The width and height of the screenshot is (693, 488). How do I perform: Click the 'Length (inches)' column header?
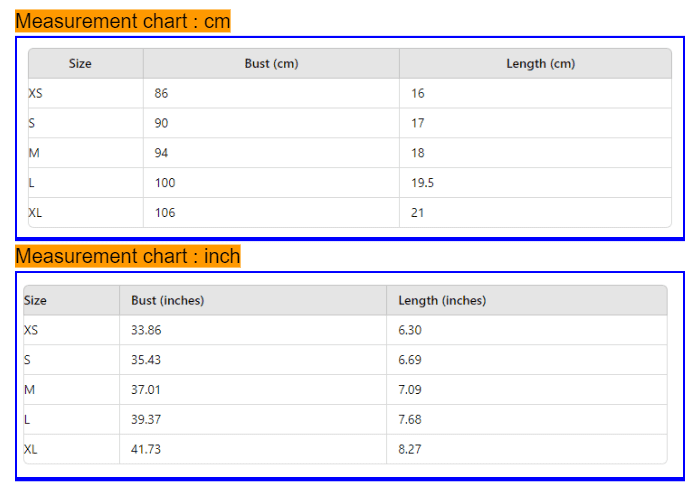(442, 300)
